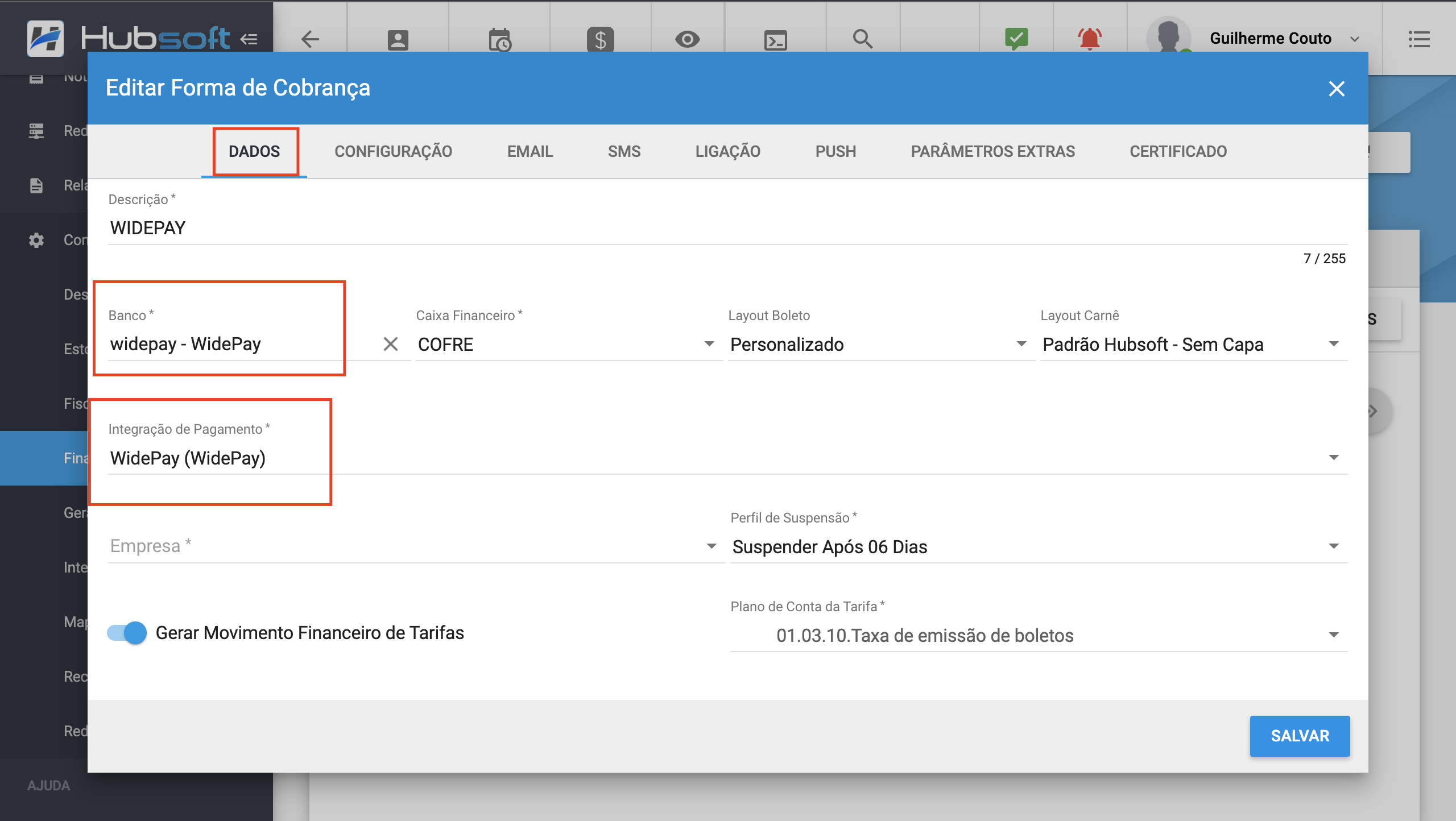Open the Plano de Conta da Tarifa dropdown
1456x821 pixels.
pos(1335,635)
